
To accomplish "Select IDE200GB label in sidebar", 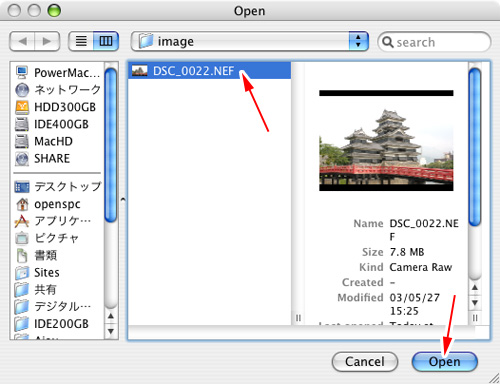I will tap(61, 324).
